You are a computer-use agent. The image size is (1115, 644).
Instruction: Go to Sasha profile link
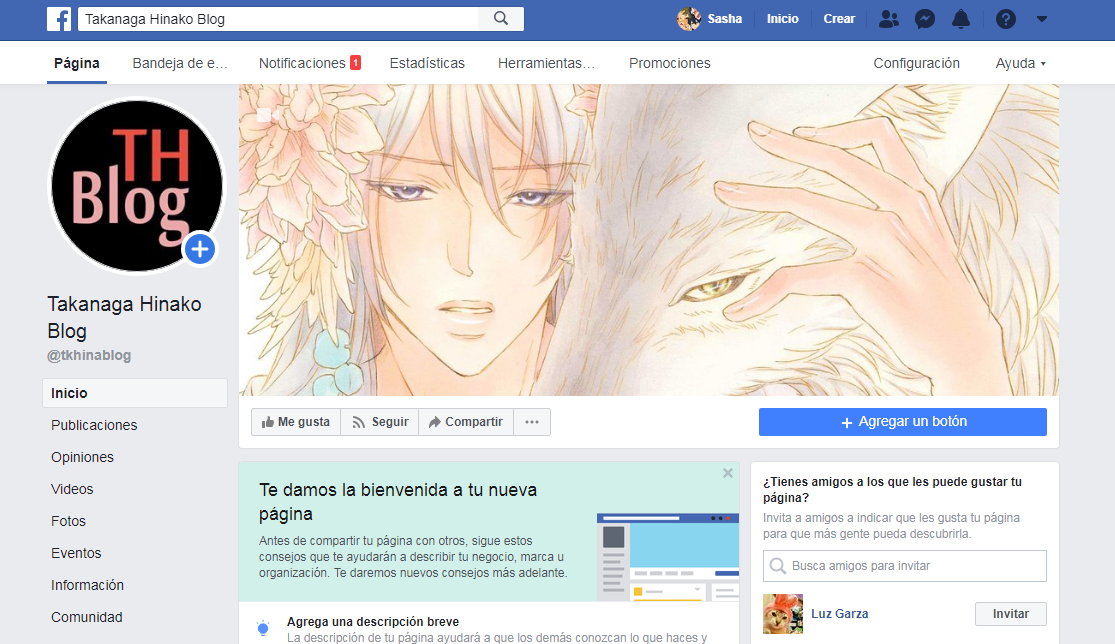(725, 19)
